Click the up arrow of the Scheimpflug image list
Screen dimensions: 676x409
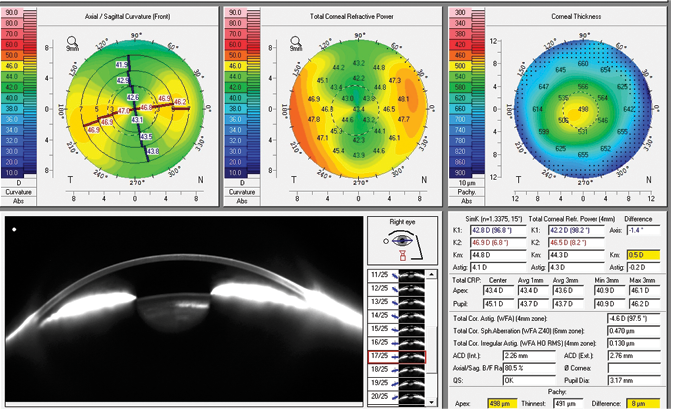[x=431, y=275]
